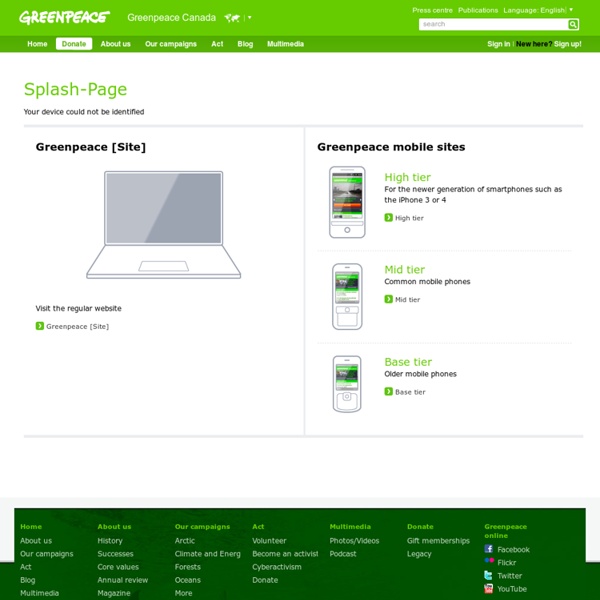Open the Multimedia nav item
Screen dimensions: 600x600
point(285,44)
